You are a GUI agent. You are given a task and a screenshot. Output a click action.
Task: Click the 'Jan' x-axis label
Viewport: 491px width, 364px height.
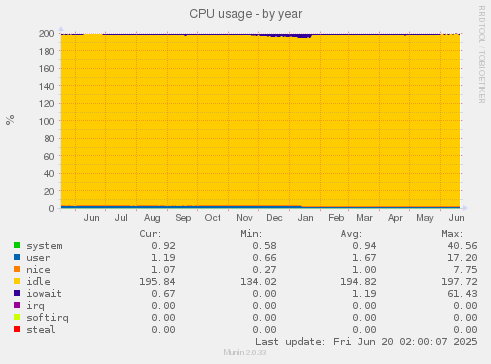pyautogui.click(x=306, y=218)
